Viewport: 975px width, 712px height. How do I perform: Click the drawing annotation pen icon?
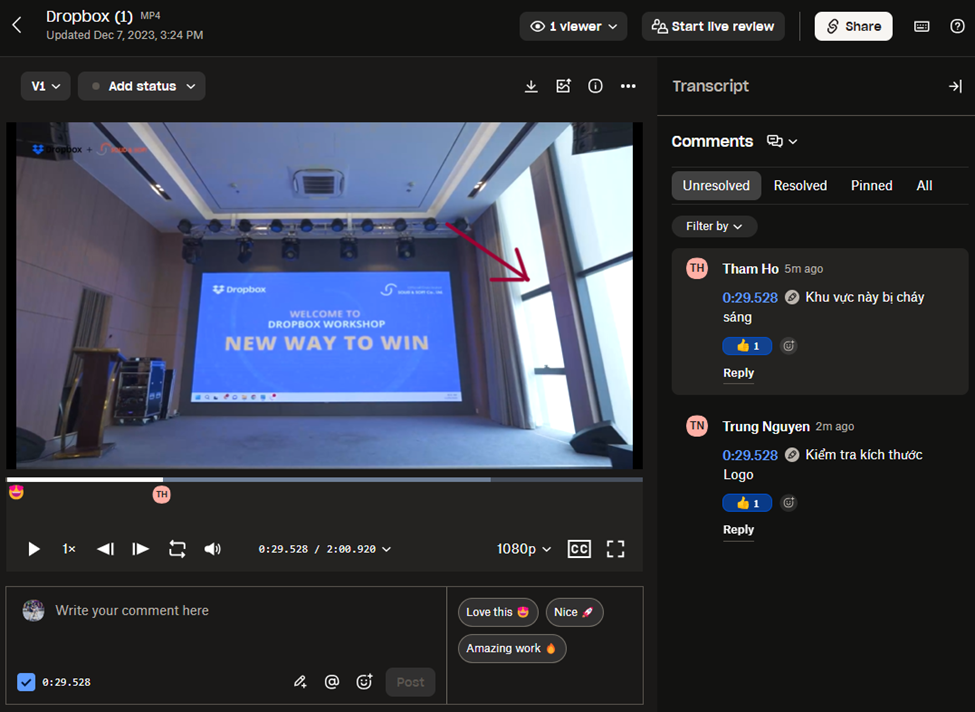coord(300,682)
